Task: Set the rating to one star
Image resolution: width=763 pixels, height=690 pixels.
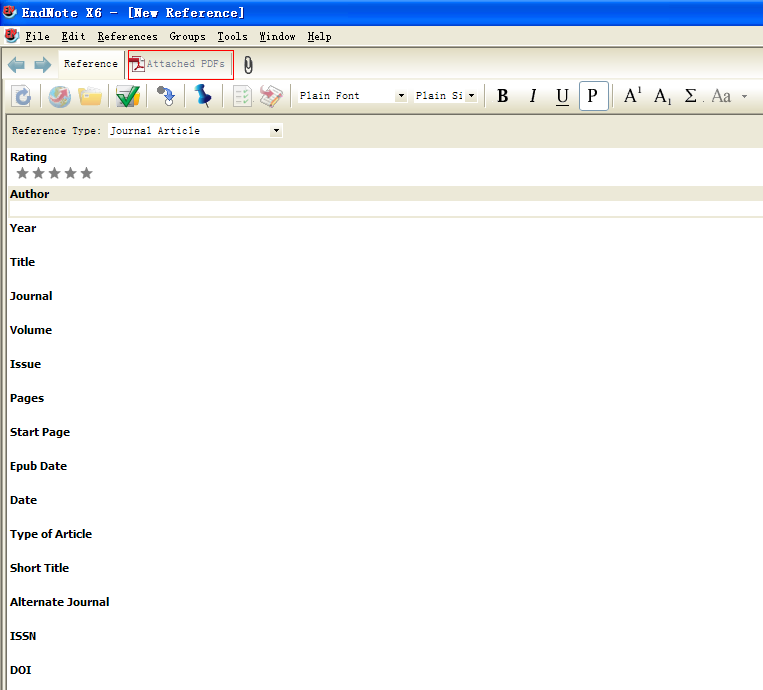Action: 22,173
